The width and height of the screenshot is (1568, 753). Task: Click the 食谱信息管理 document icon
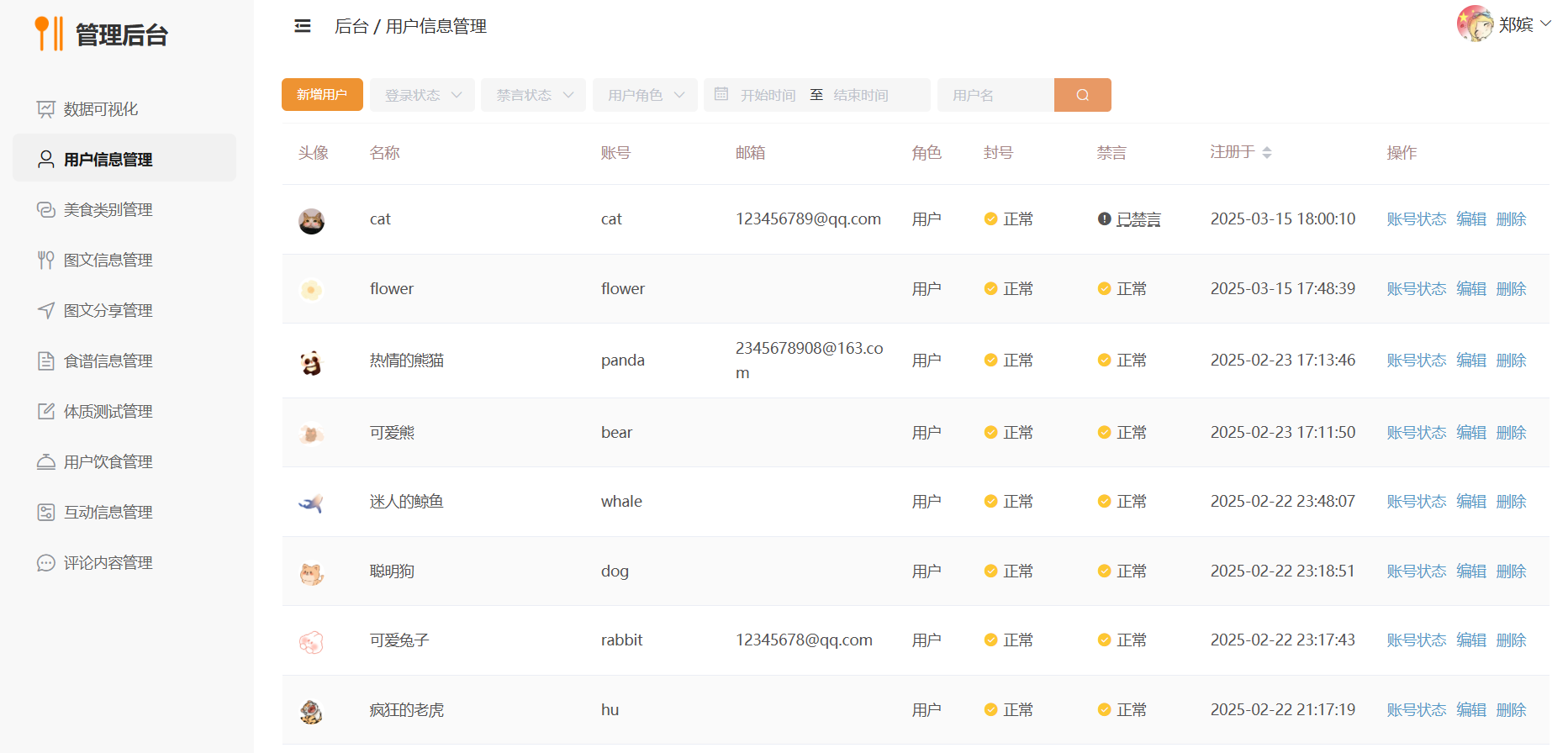tap(46, 361)
